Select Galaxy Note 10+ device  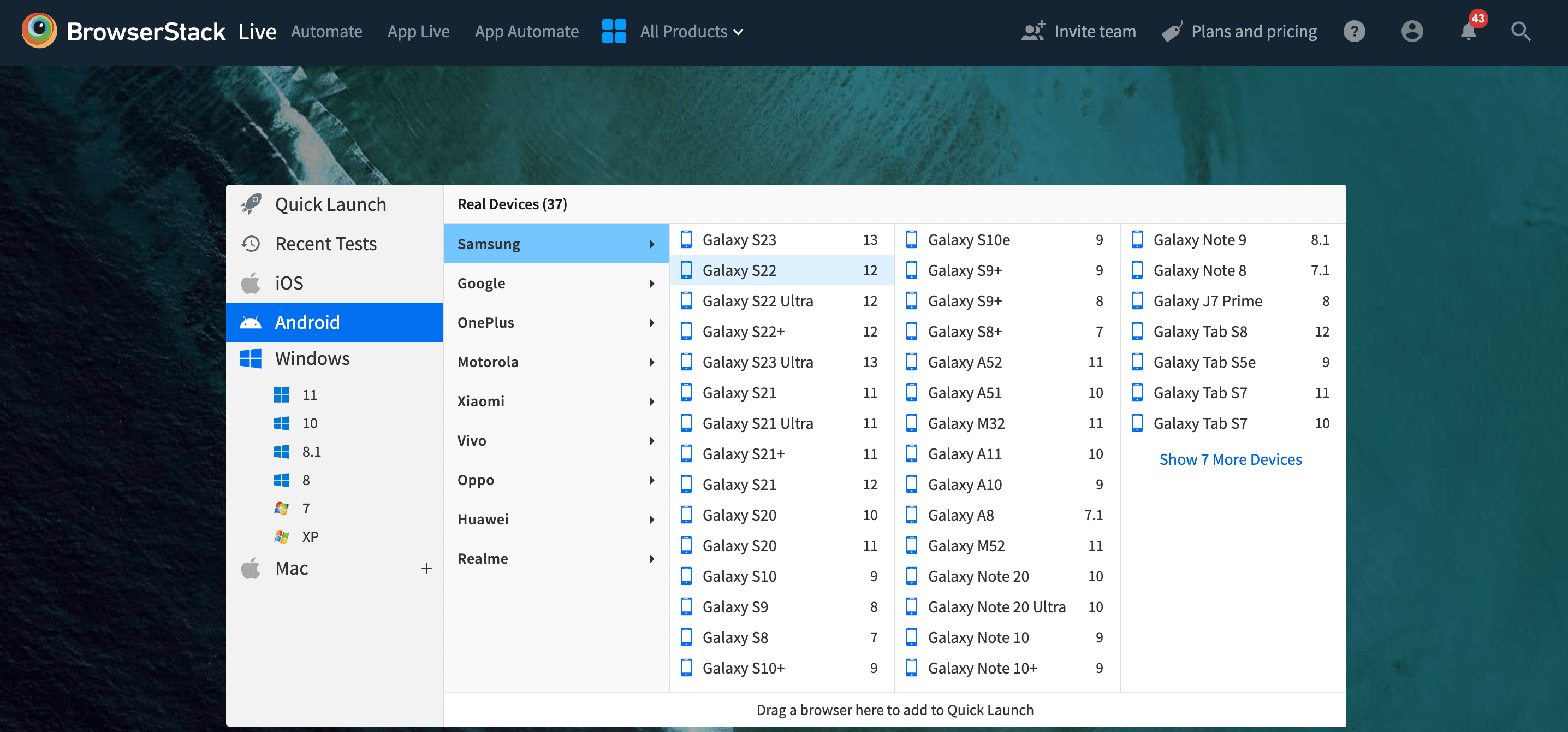click(x=1007, y=668)
